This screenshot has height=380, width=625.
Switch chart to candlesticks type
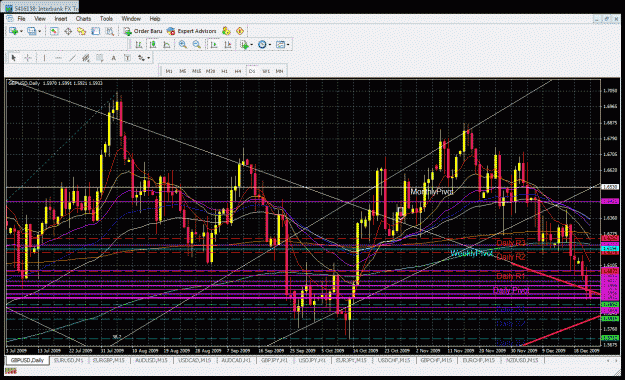(x=153, y=45)
